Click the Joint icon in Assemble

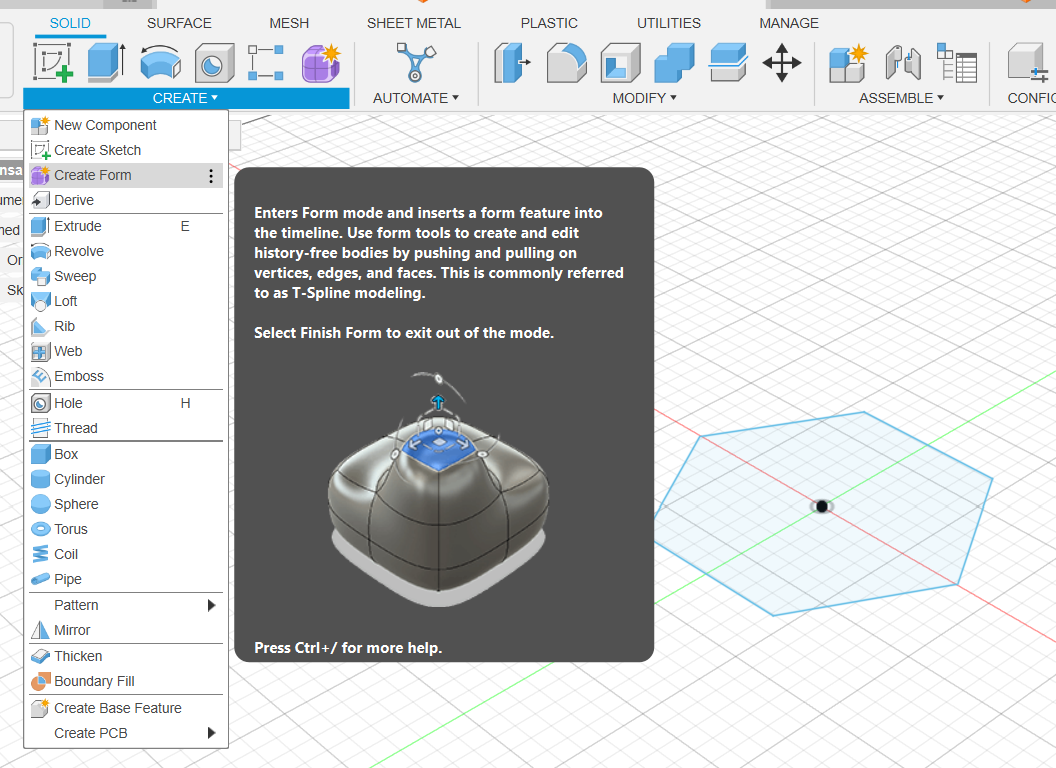tap(902, 63)
